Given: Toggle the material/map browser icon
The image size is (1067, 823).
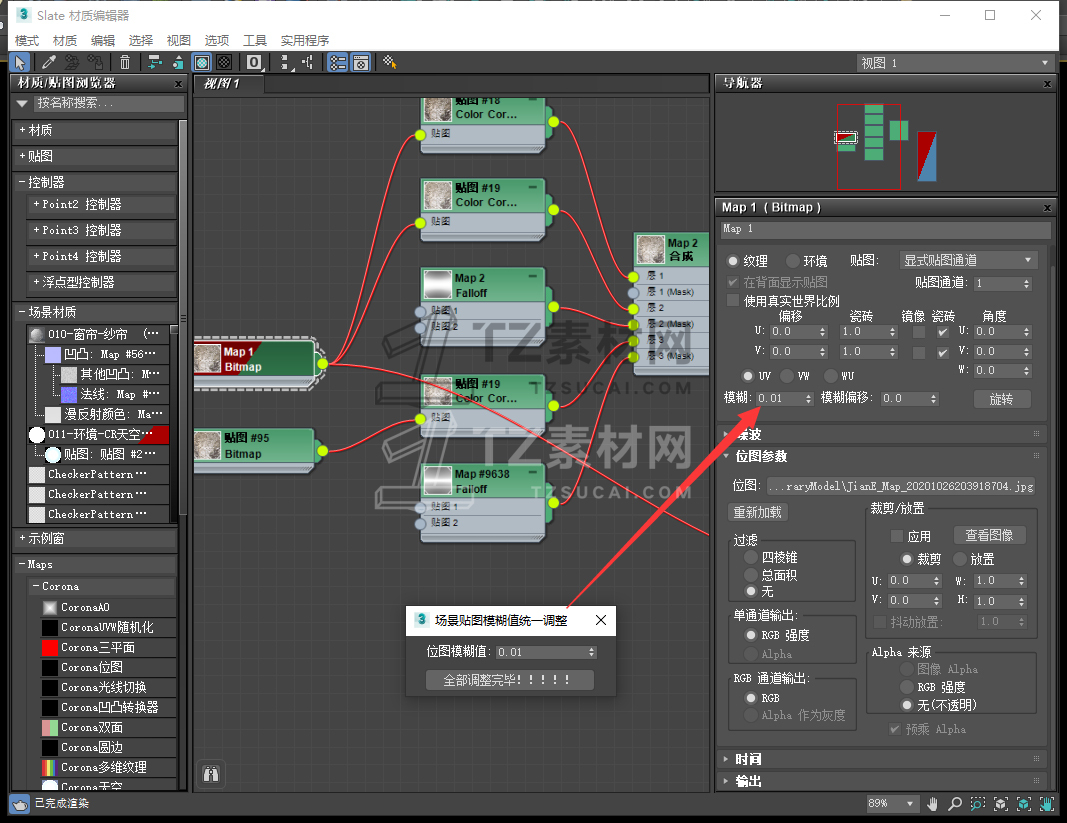Looking at the screenshot, I should pos(338,63).
